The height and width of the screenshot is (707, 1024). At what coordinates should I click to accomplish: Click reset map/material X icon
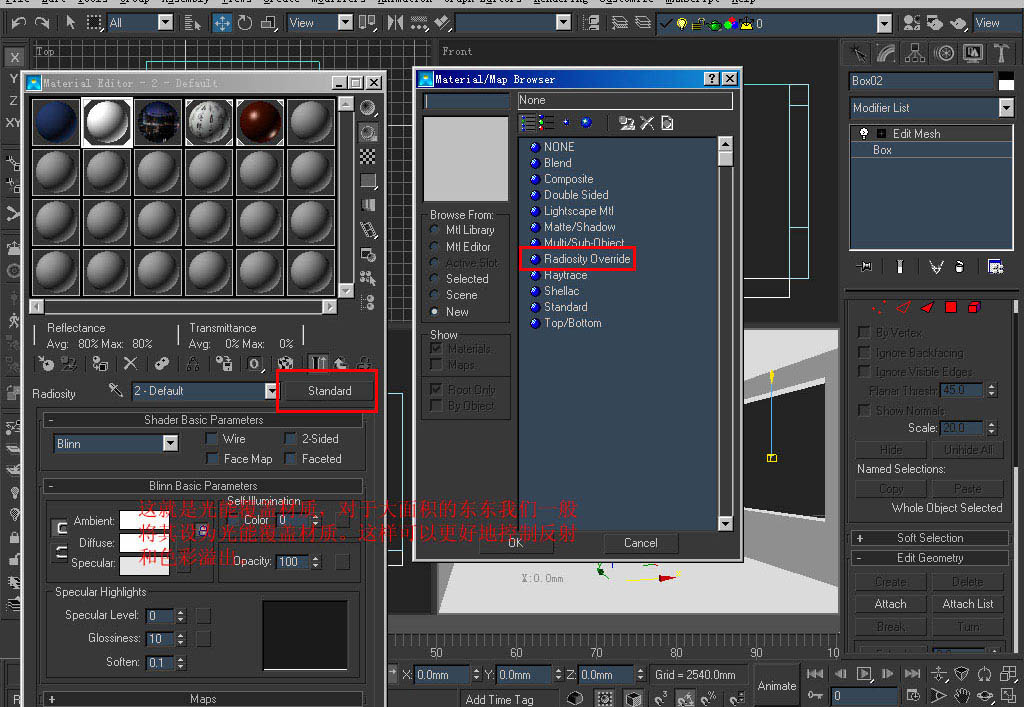pyautogui.click(x=130, y=364)
